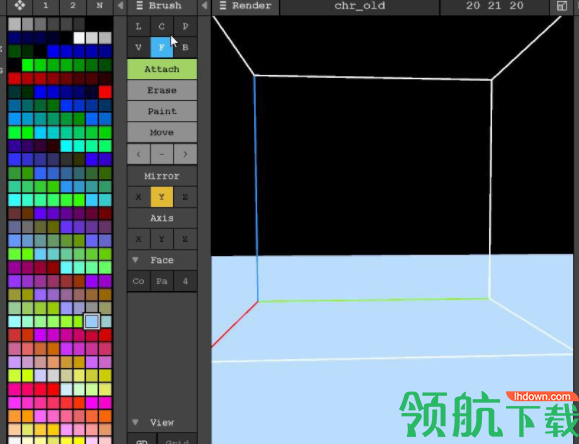Pick the outlined light blue palette swatch
The width and height of the screenshot is (579, 444).
coord(92,321)
